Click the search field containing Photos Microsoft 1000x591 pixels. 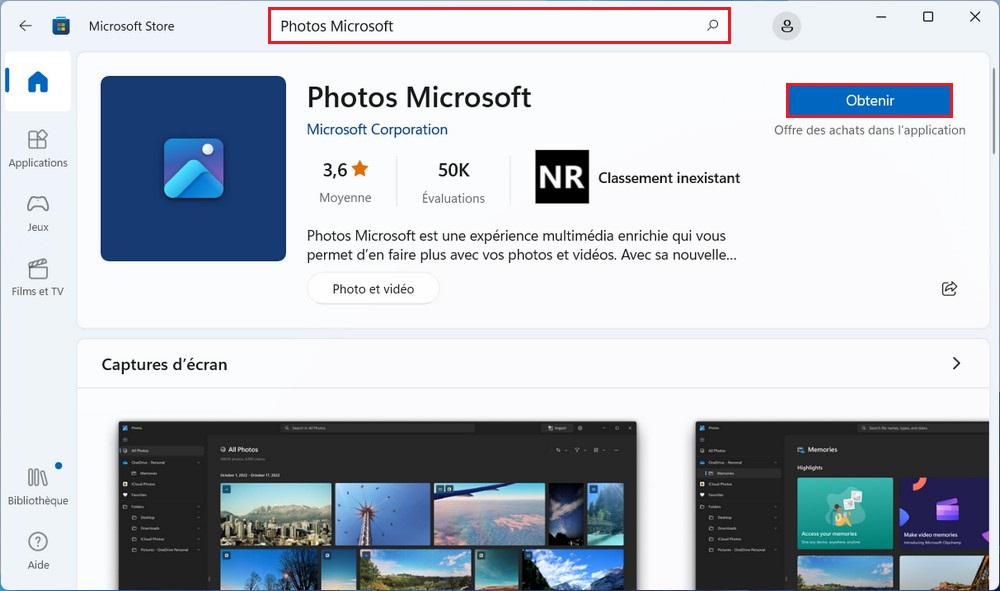[x=499, y=26]
